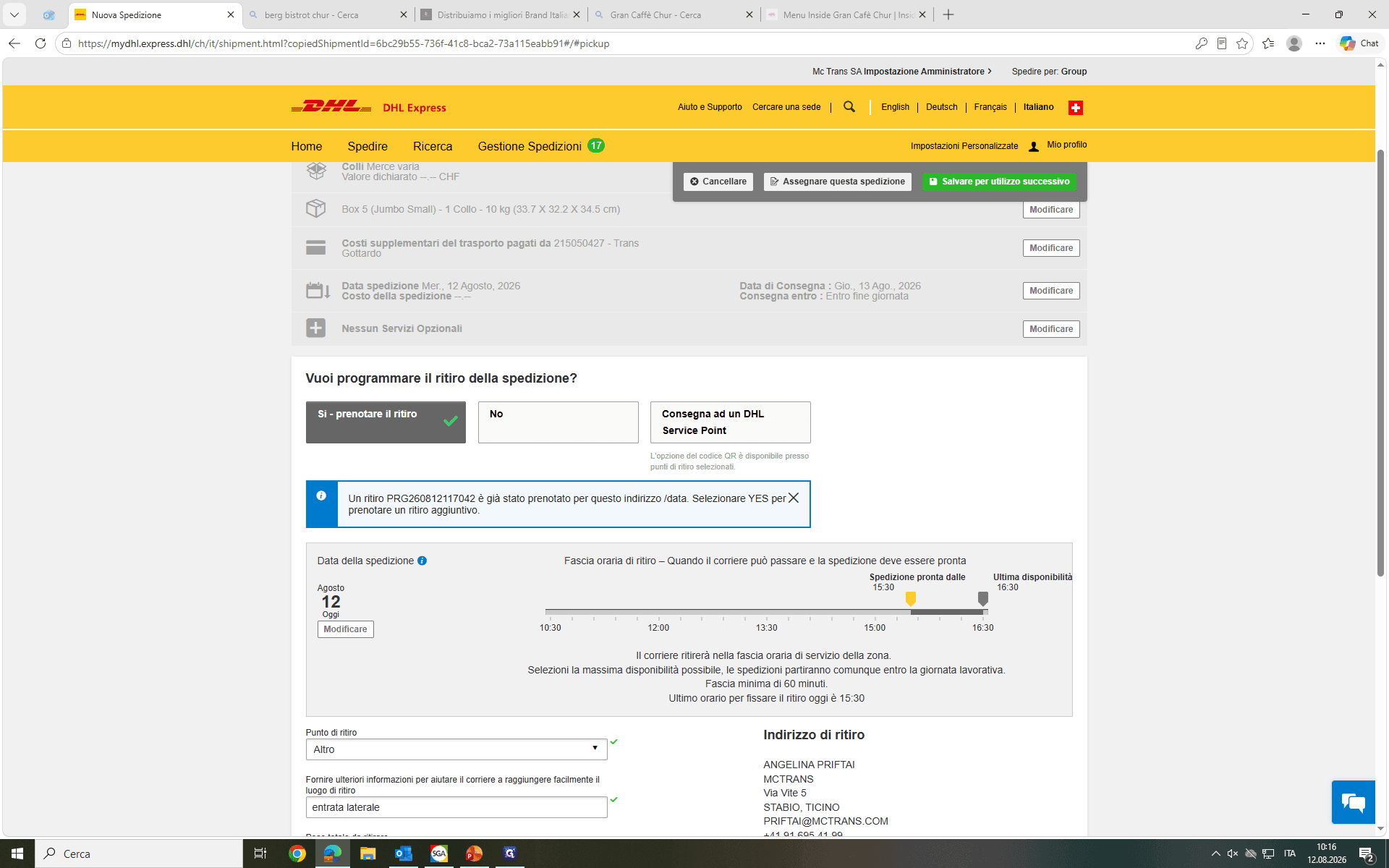This screenshot has width=1389, height=868.
Task: Expand Mc Trans SA Impostazione Amministratore
Action: coord(901,72)
